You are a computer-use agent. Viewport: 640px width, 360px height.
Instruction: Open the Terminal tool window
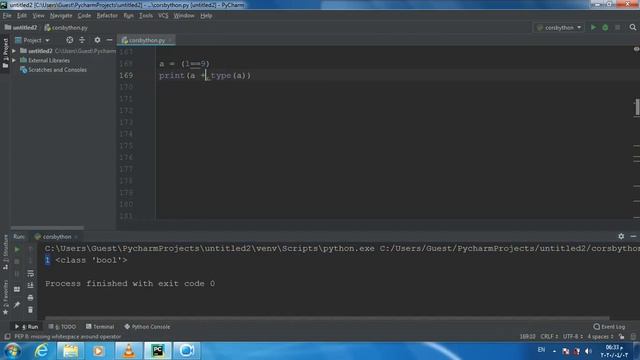pyautogui.click(x=100, y=327)
